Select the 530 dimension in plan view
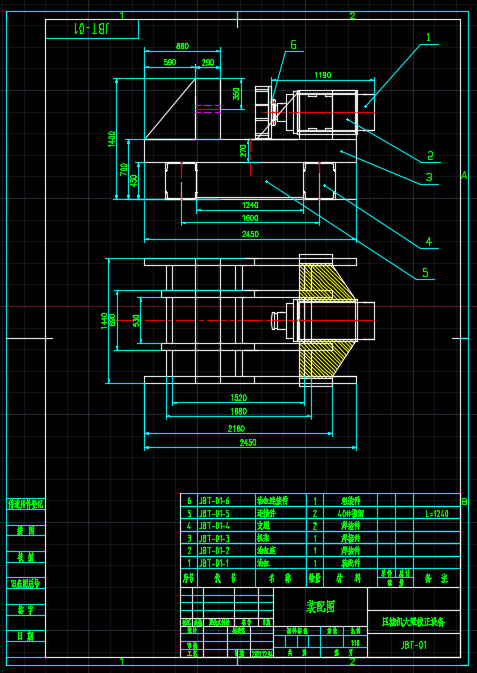477x673 pixels. [136, 321]
